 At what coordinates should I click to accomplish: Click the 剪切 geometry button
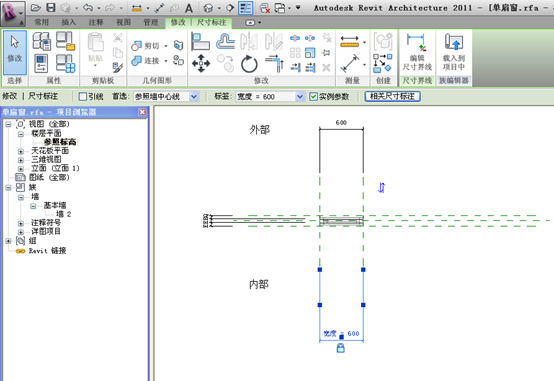[146, 46]
